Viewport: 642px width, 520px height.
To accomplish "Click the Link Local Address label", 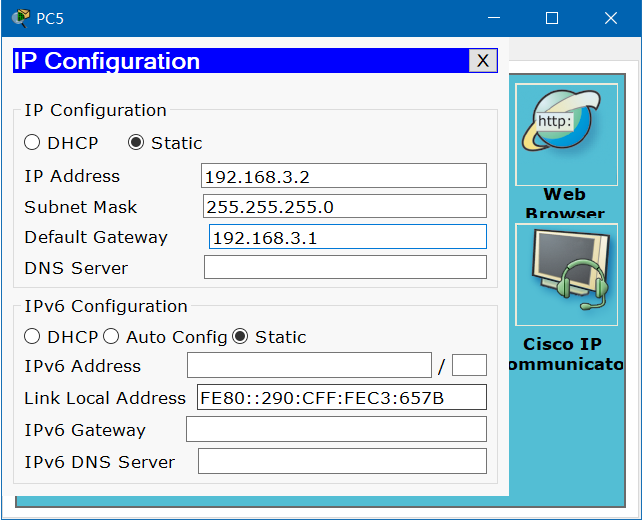I will [x=105, y=398].
